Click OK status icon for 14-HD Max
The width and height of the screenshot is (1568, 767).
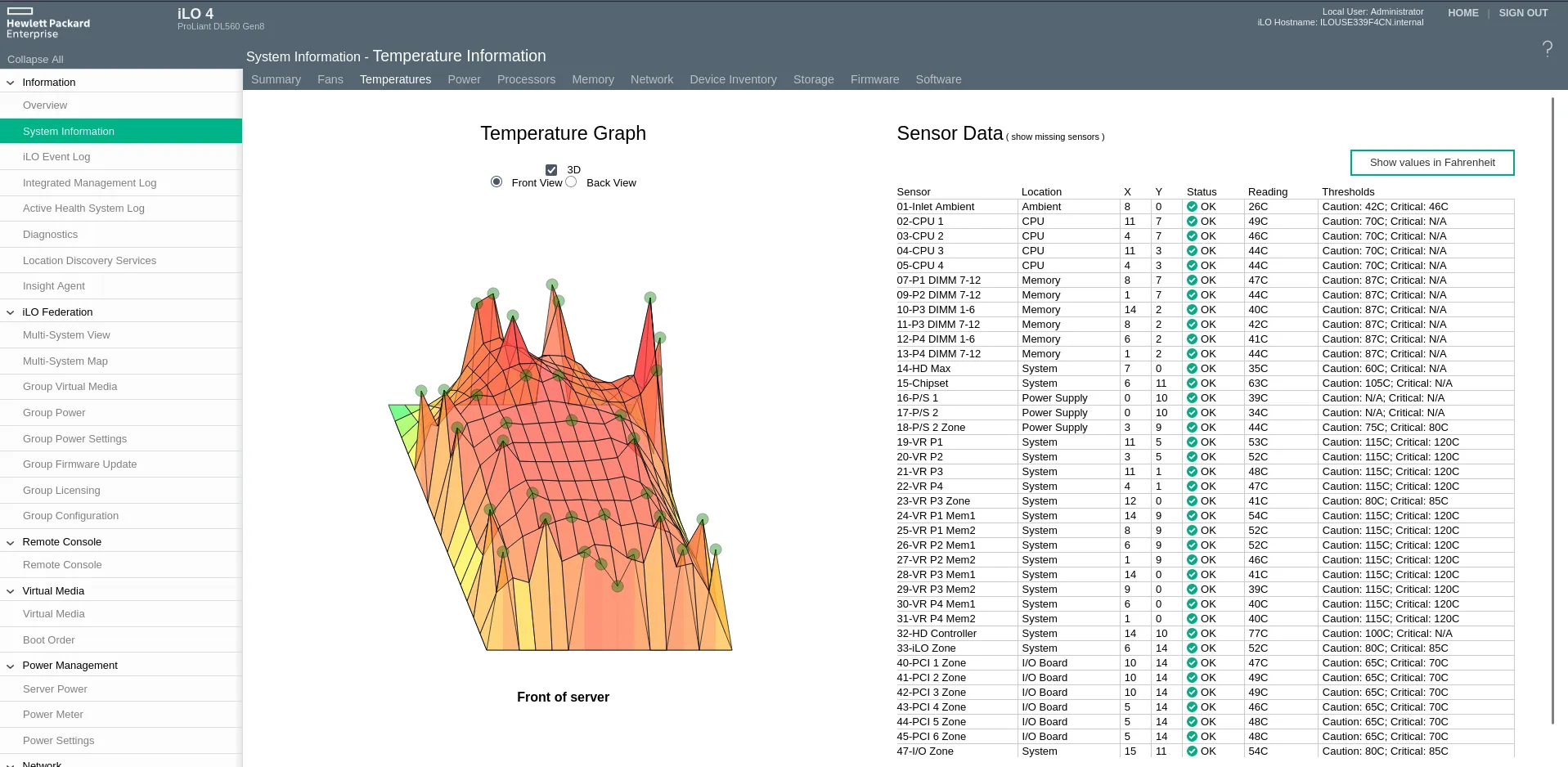coord(1192,369)
